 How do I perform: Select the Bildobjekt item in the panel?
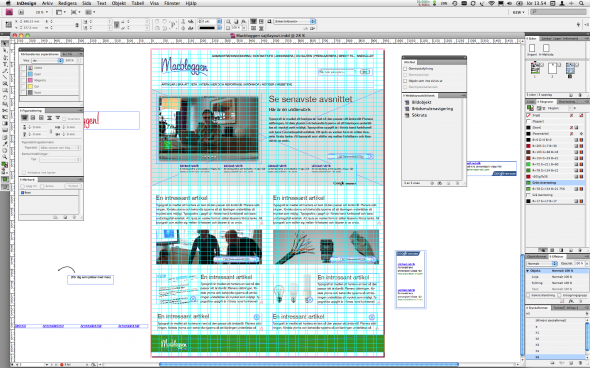tap(421, 102)
